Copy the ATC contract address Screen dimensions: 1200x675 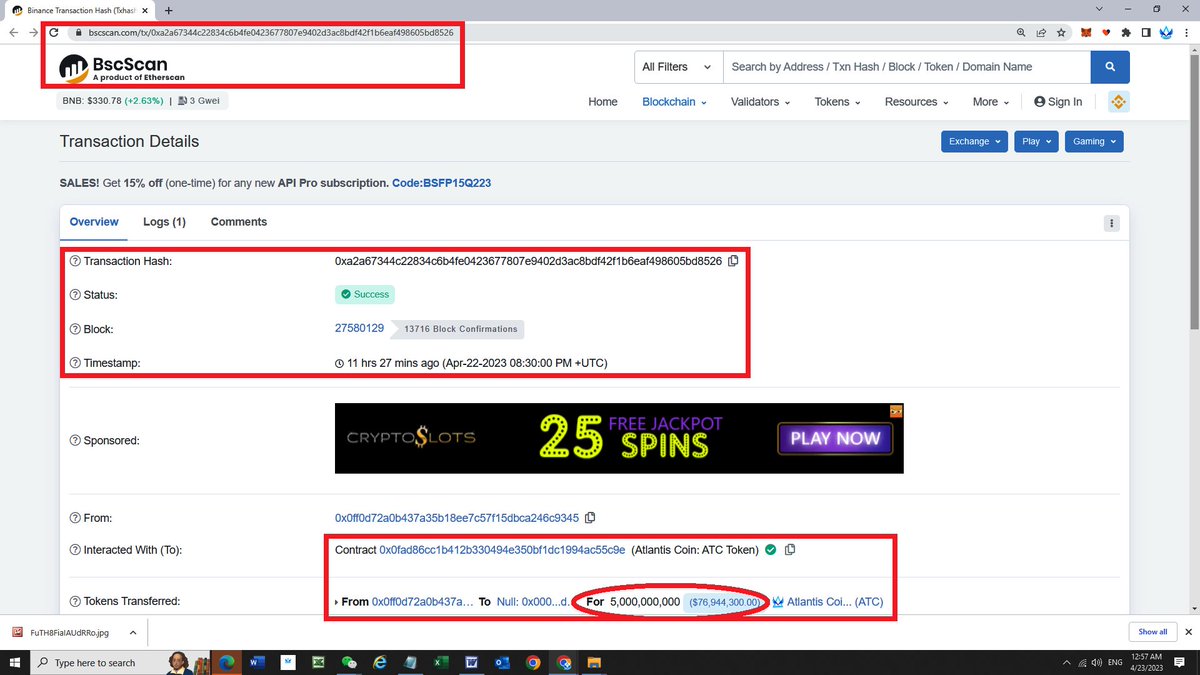point(790,550)
